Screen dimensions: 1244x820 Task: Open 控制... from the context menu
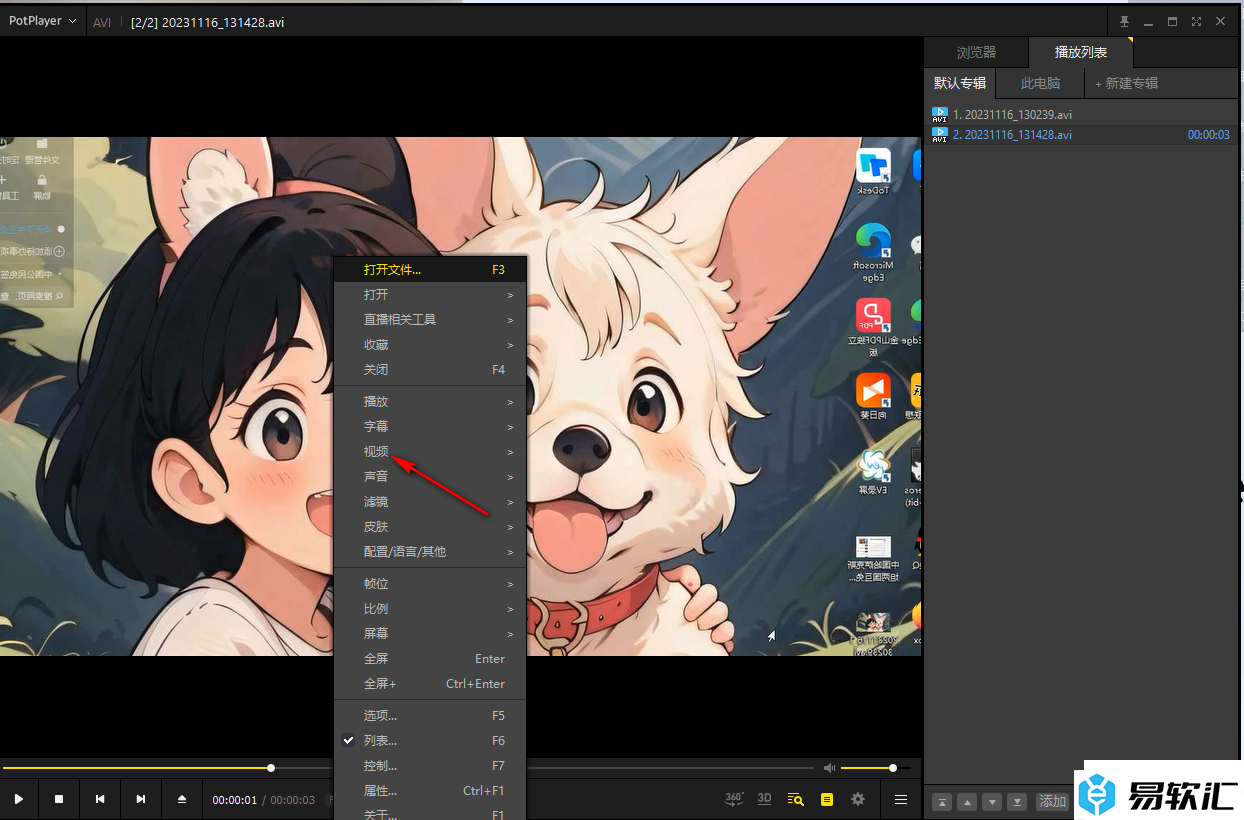coord(429,765)
